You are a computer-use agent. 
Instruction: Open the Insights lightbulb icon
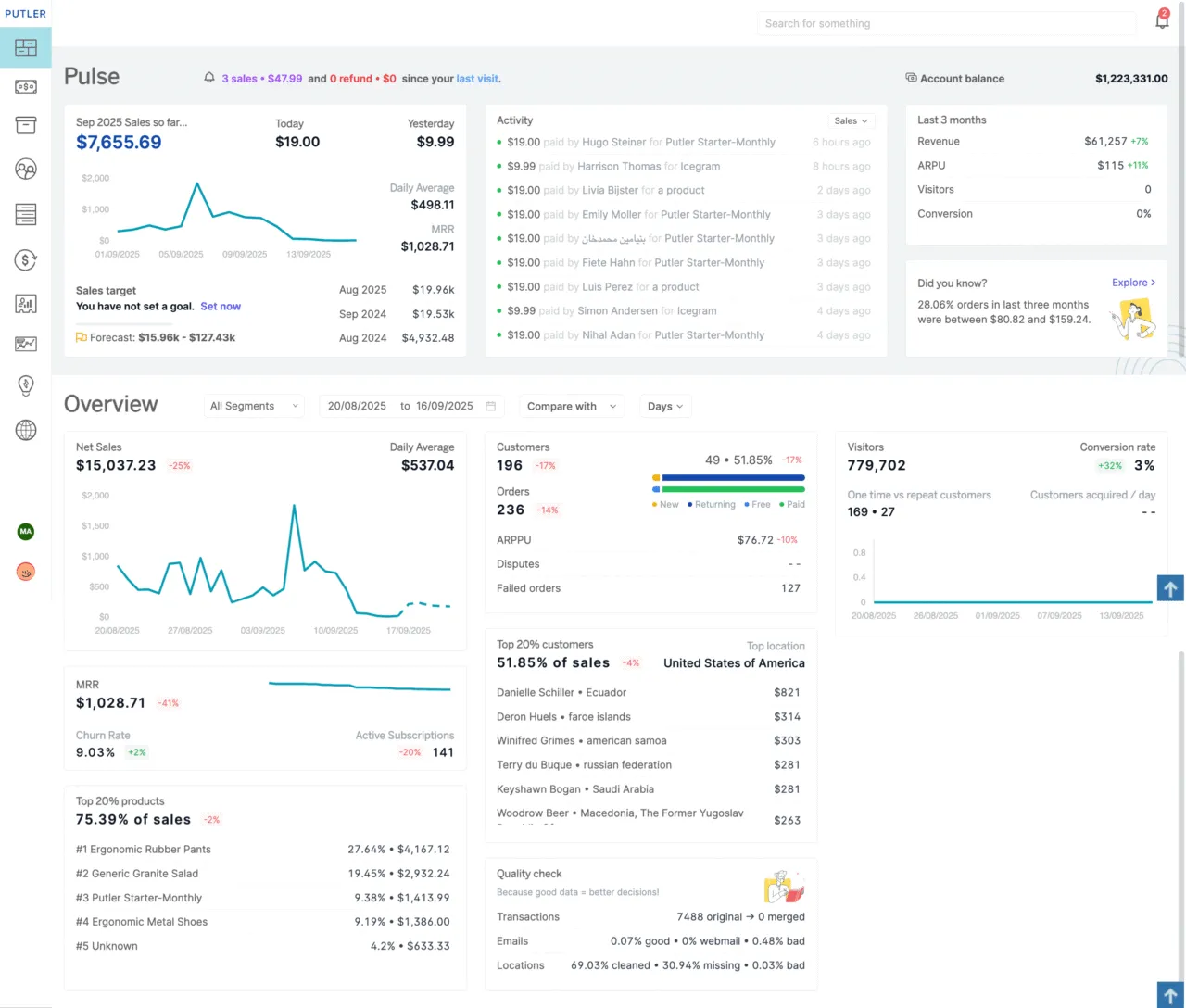(x=26, y=385)
